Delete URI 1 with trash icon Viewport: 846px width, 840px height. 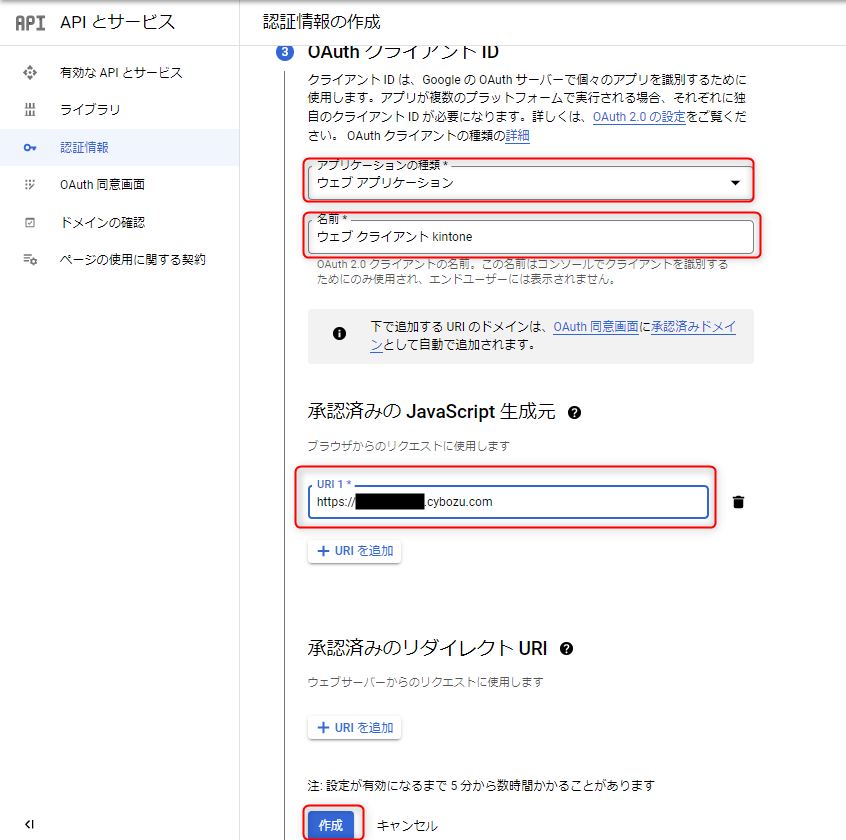click(x=738, y=502)
